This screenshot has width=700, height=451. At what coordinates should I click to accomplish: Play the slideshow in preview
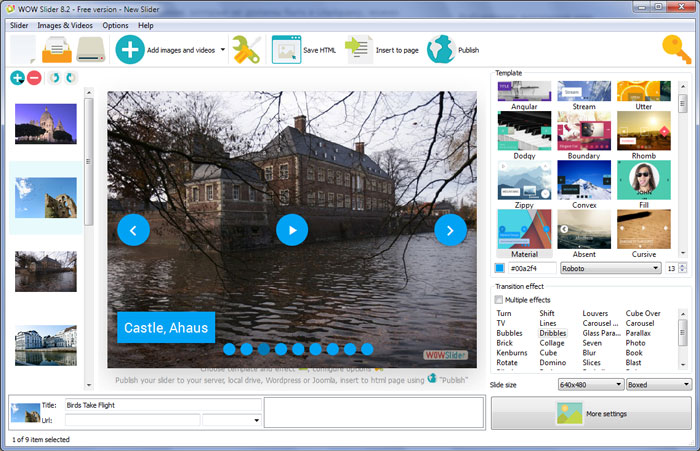292,230
